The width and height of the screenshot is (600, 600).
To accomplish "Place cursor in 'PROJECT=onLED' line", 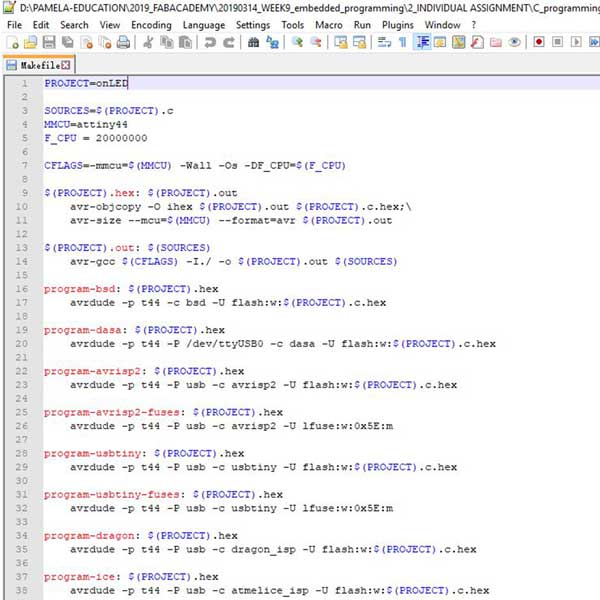I will click(86, 83).
